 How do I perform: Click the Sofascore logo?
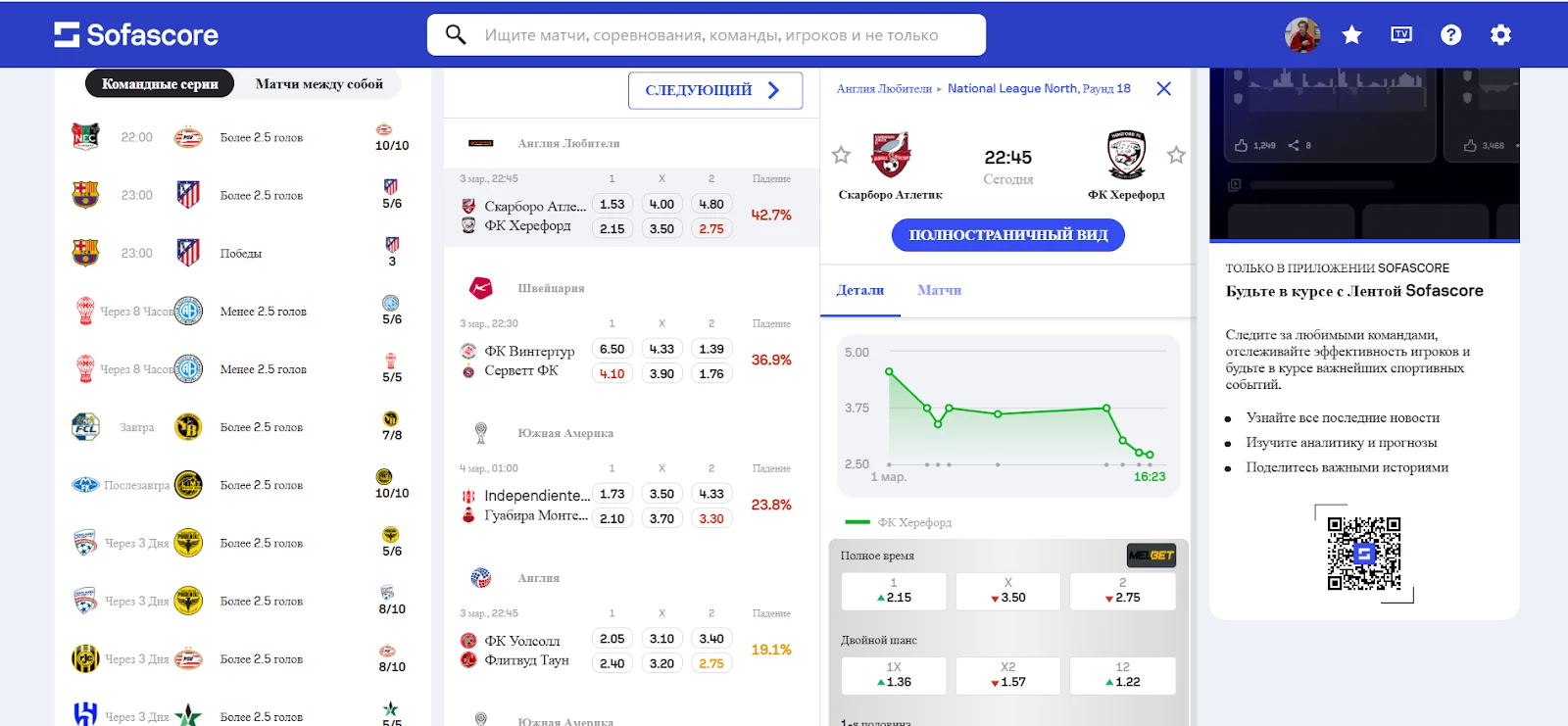coord(136,34)
